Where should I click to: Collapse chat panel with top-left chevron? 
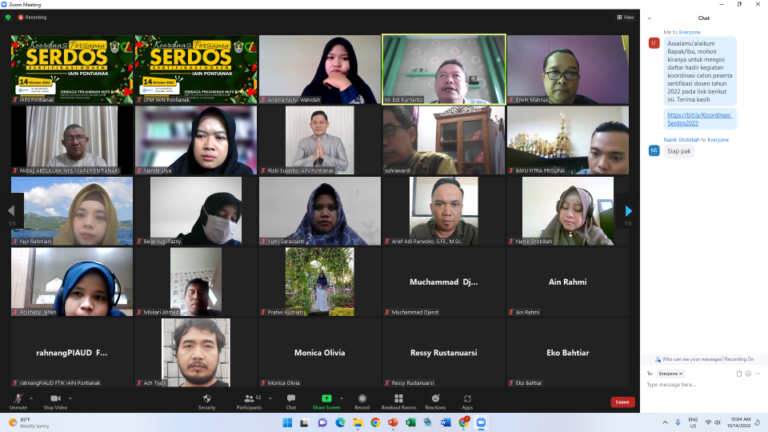(649, 18)
